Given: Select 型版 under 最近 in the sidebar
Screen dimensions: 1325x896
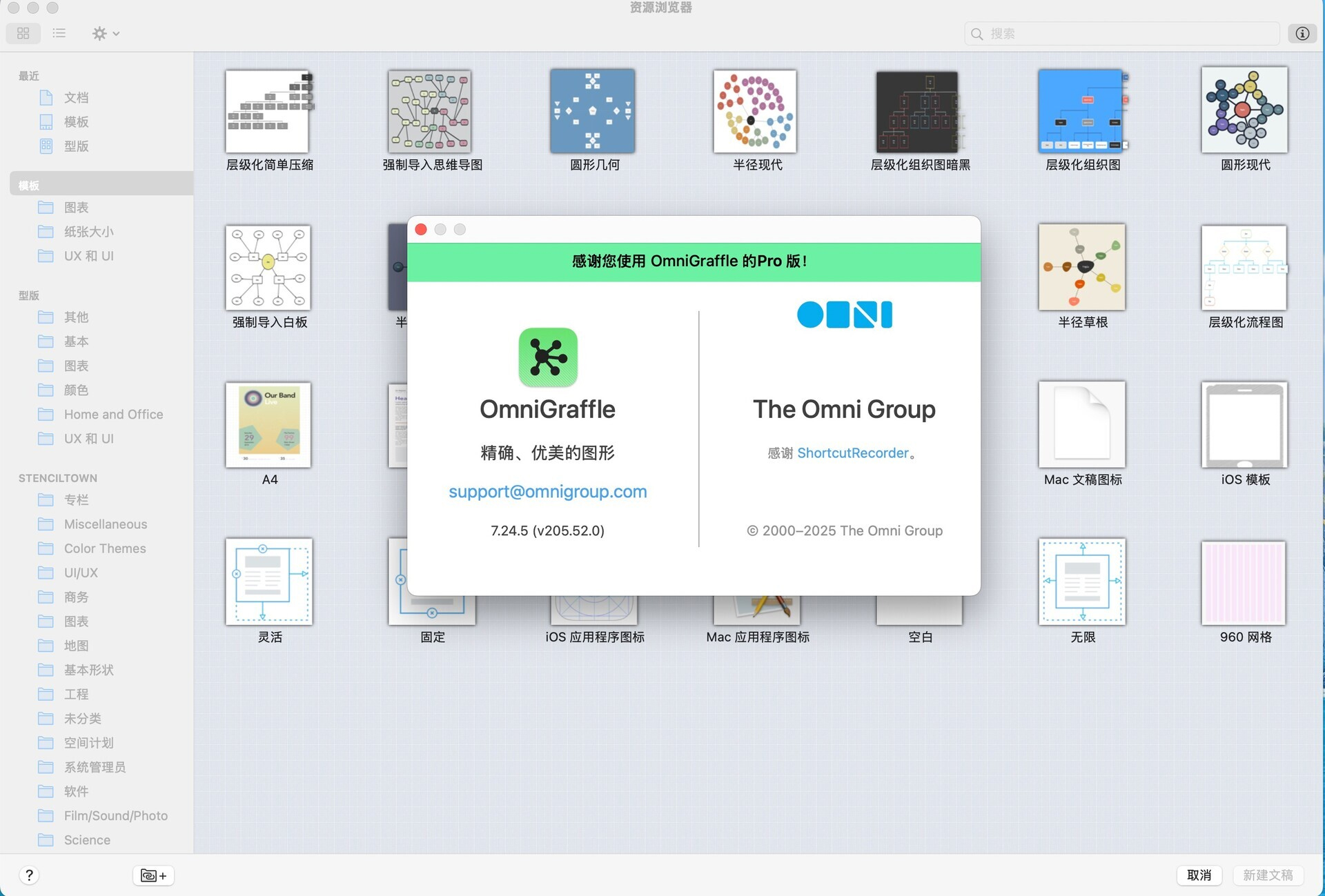Looking at the screenshot, I should tap(76, 146).
